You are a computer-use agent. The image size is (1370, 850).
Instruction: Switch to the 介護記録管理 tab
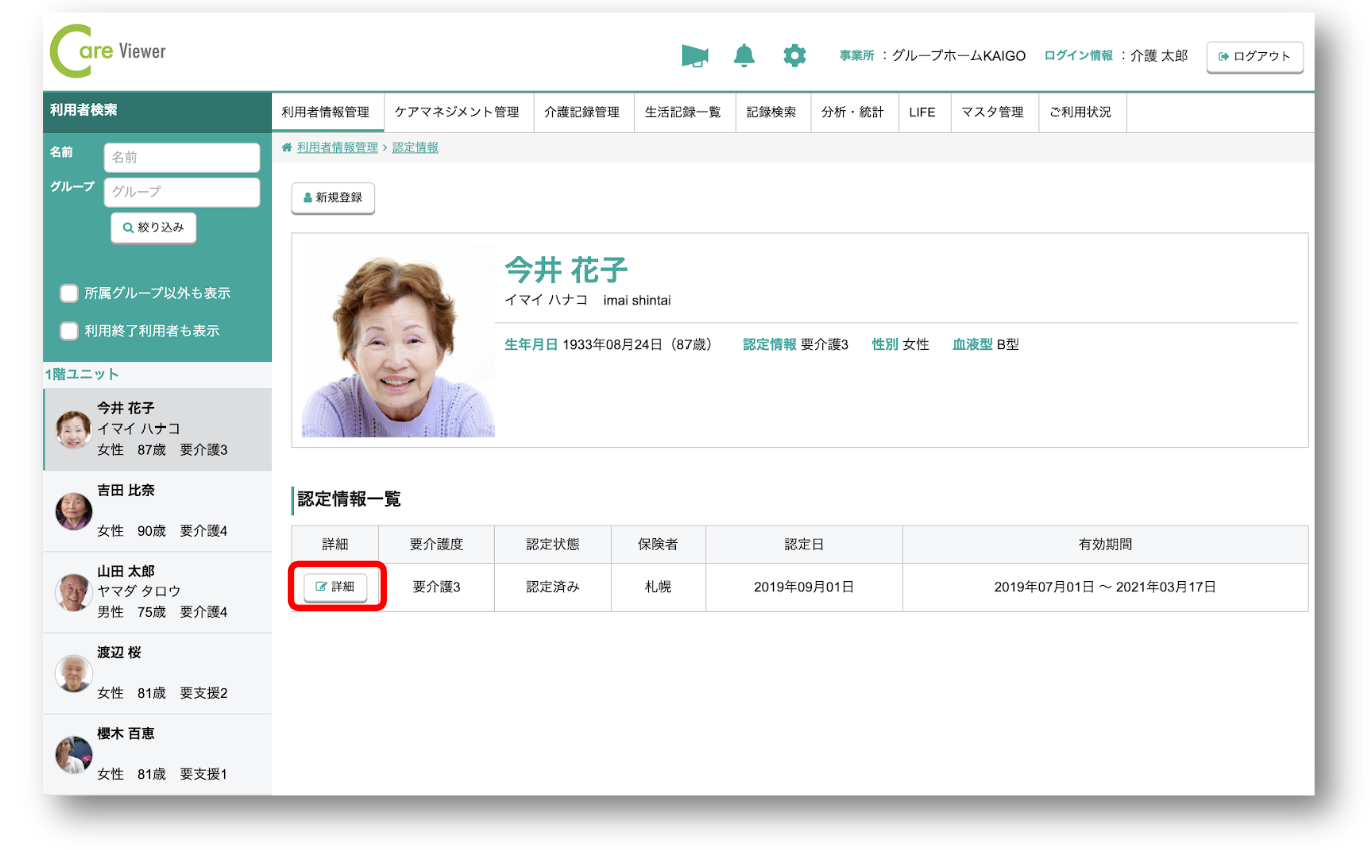(x=582, y=112)
